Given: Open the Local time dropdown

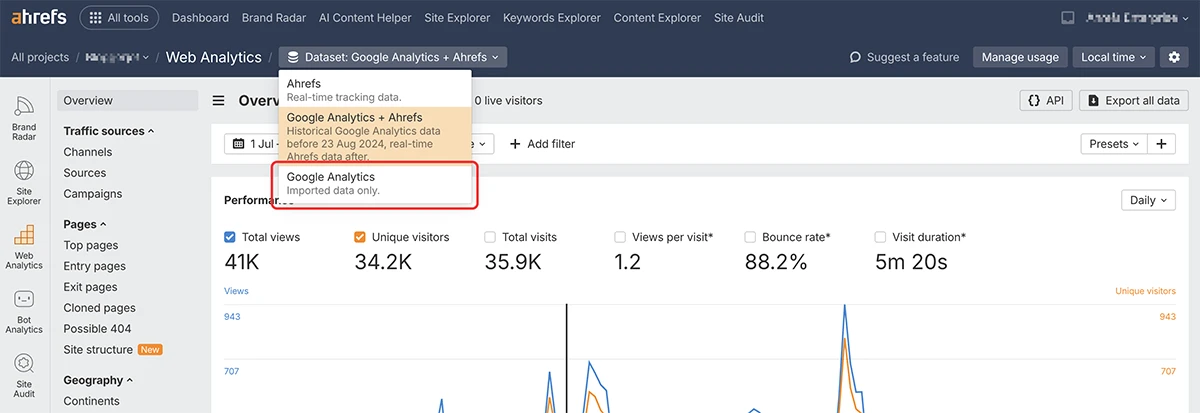Looking at the screenshot, I should tap(1115, 57).
